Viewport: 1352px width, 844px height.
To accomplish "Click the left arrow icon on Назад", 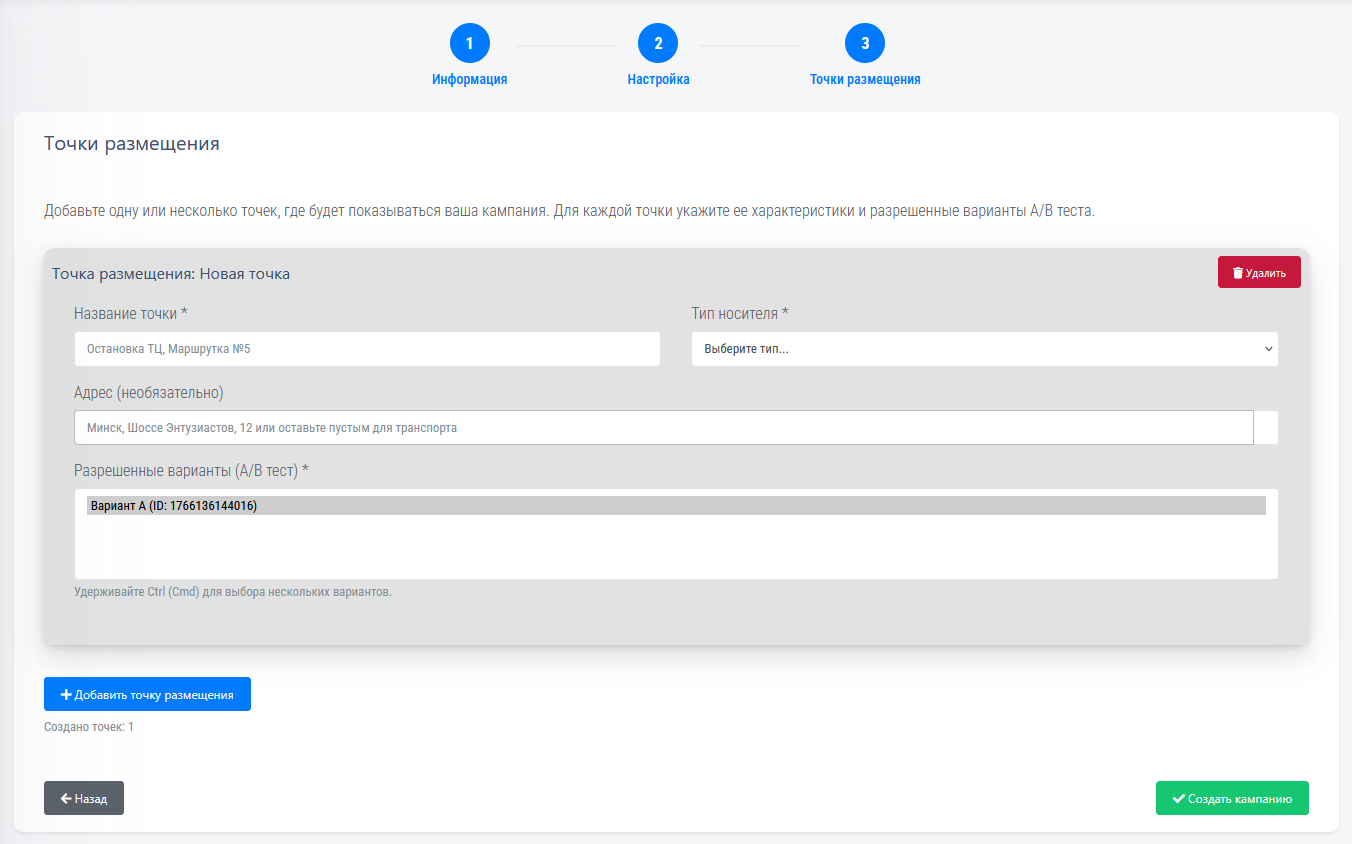I will 65,799.
